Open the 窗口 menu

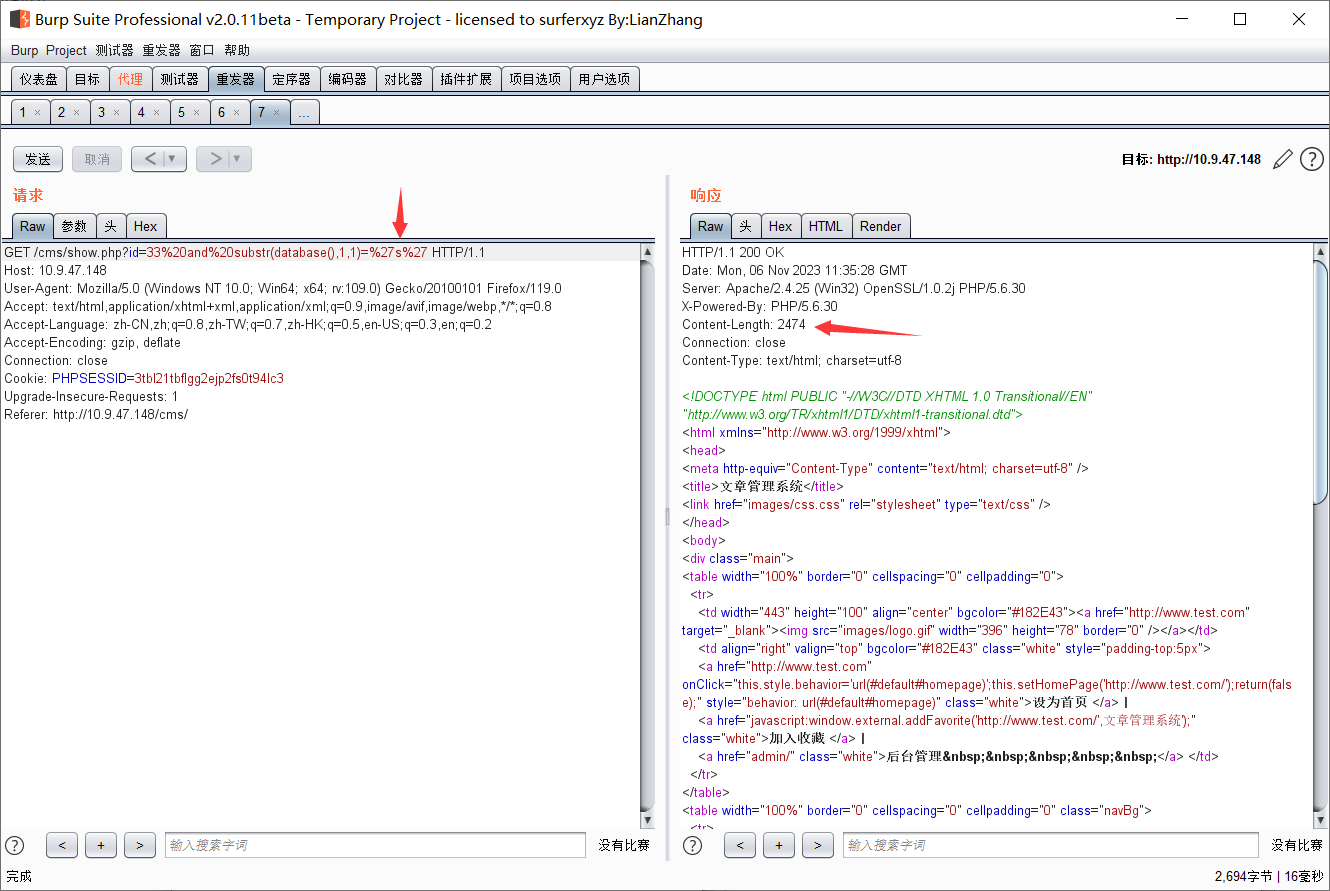tap(202, 50)
